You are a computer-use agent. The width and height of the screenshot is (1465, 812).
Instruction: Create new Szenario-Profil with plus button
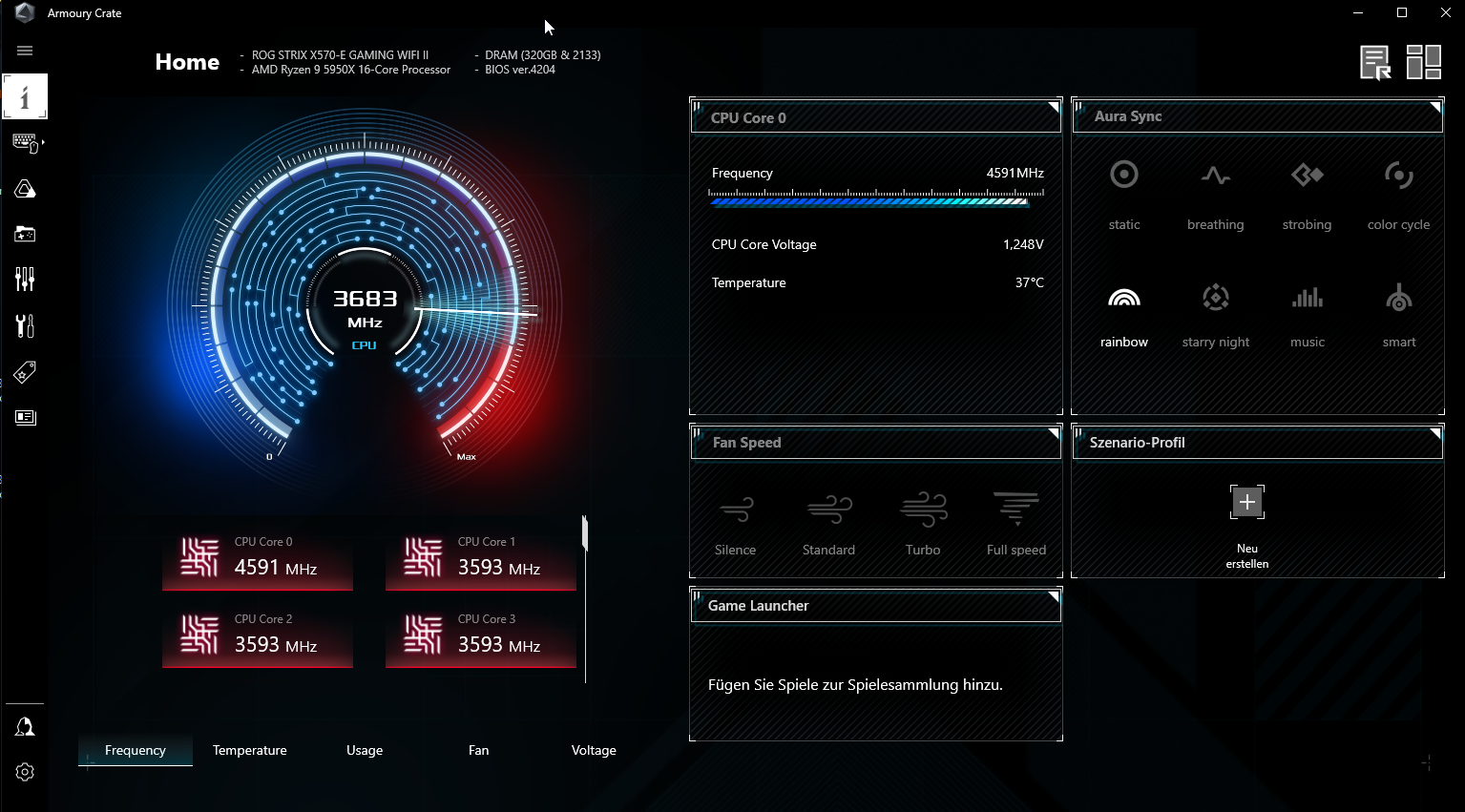(x=1247, y=502)
